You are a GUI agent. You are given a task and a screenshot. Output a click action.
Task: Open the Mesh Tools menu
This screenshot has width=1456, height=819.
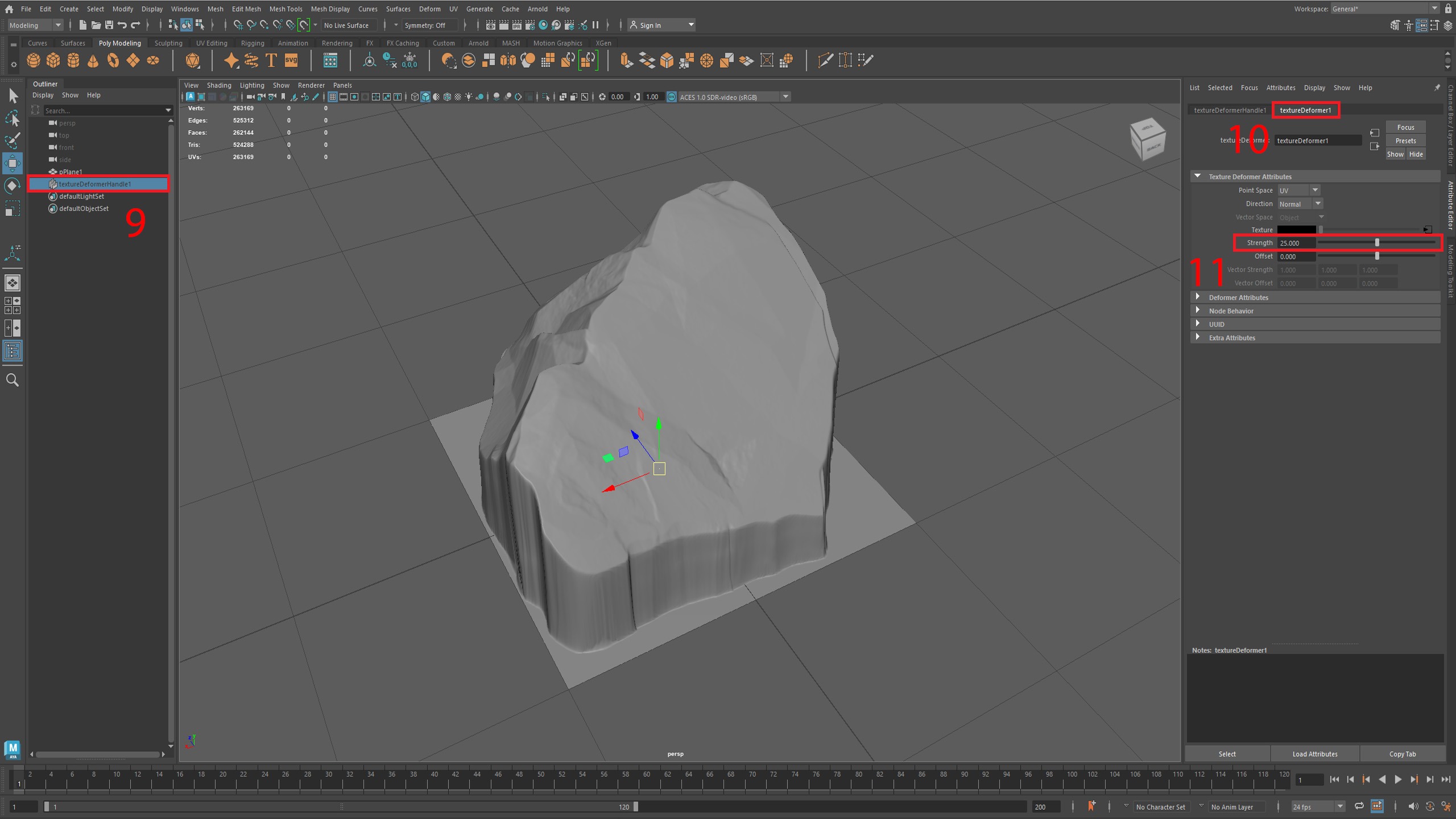[286, 9]
